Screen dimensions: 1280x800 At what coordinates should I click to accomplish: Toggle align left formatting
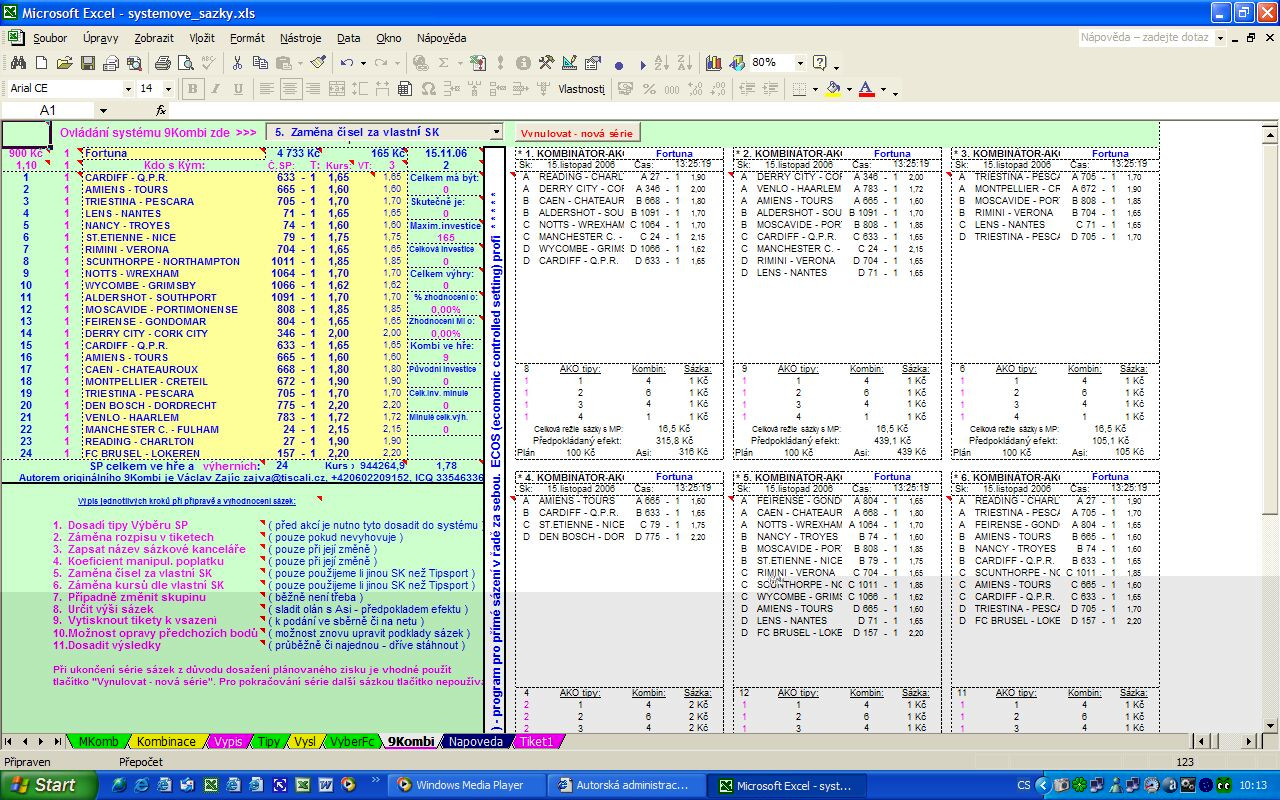click(268, 89)
